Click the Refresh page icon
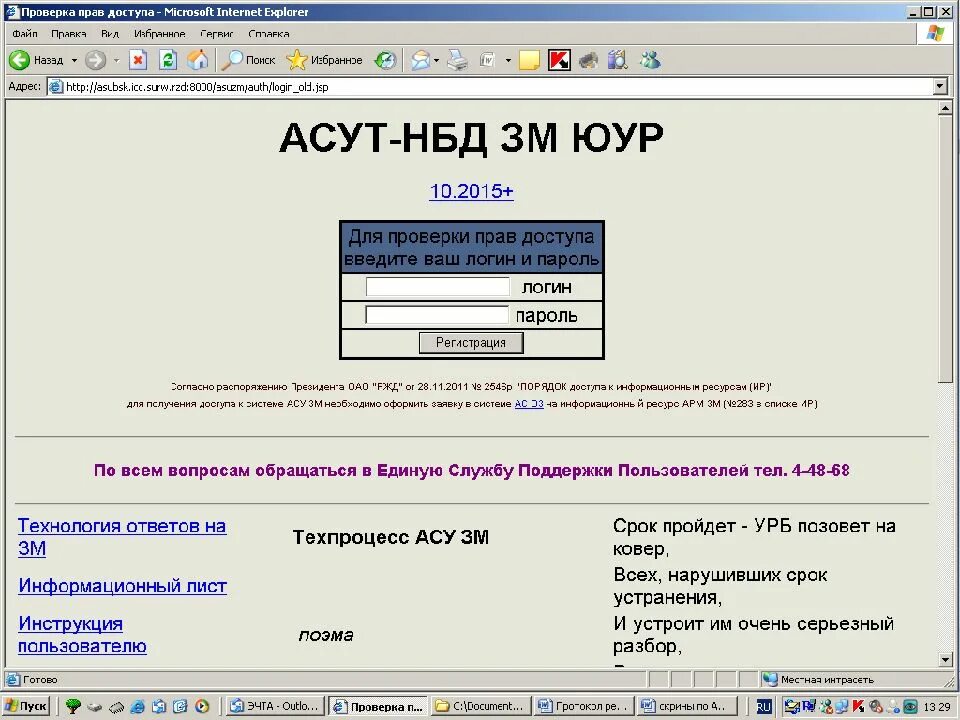The height and width of the screenshot is (720, 960). [168, 60]
